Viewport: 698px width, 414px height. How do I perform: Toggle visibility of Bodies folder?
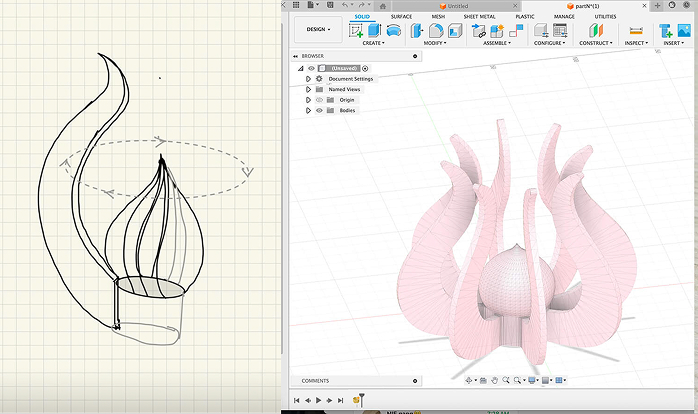click(x=319, y=110)
